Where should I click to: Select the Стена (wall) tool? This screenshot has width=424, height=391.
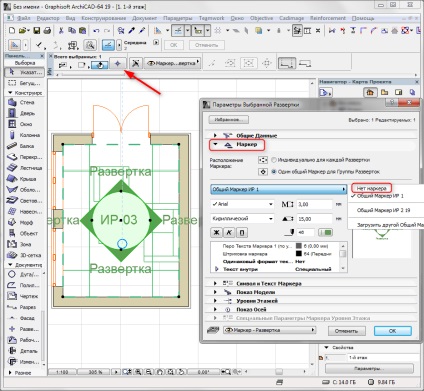pos(25,102)
